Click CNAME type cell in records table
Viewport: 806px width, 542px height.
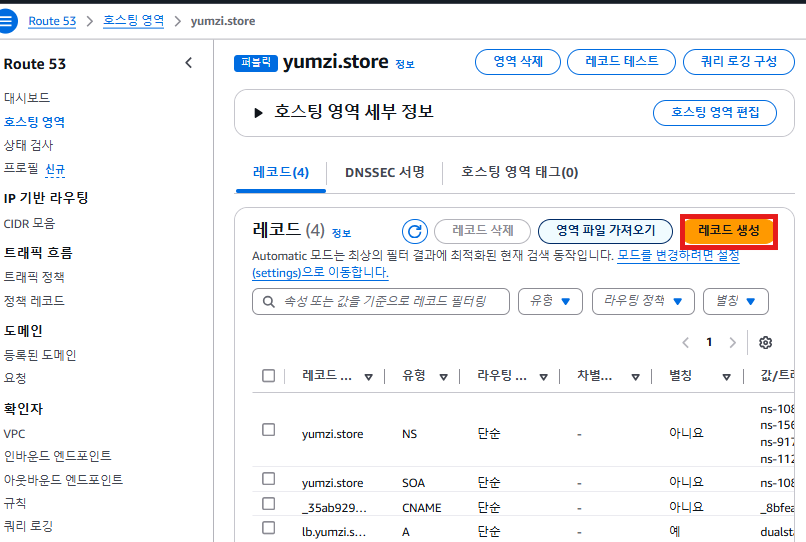click(422, 508)
